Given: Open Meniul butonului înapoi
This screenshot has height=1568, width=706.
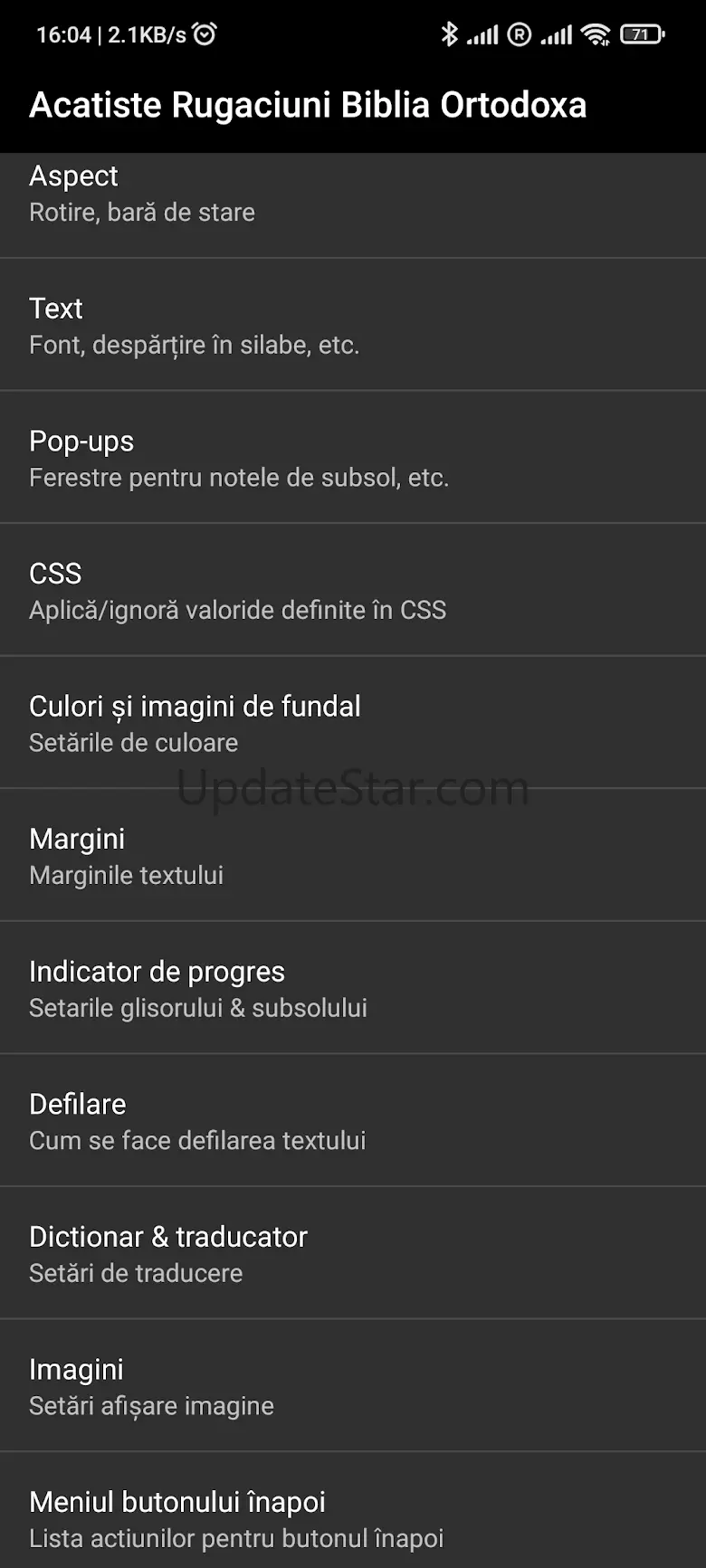Looking at the screenshot, I should tap(353, 1510).
